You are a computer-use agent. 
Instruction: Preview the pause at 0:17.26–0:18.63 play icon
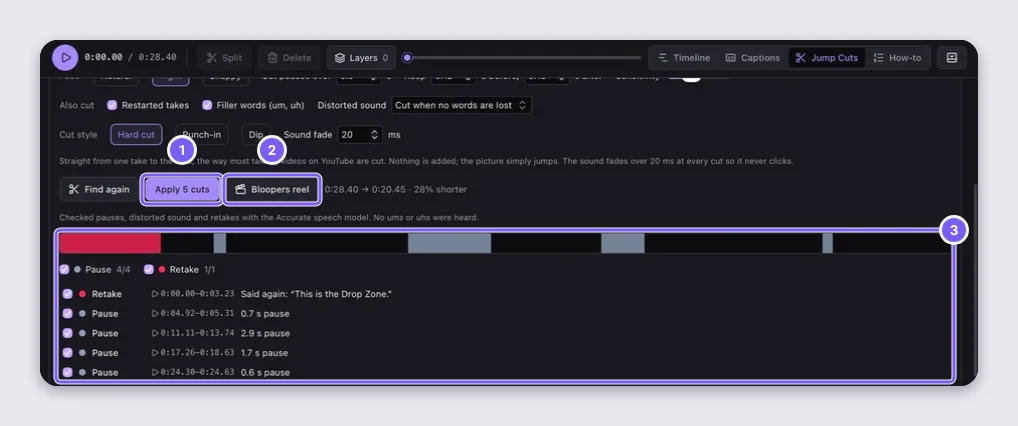coord(155,353)
